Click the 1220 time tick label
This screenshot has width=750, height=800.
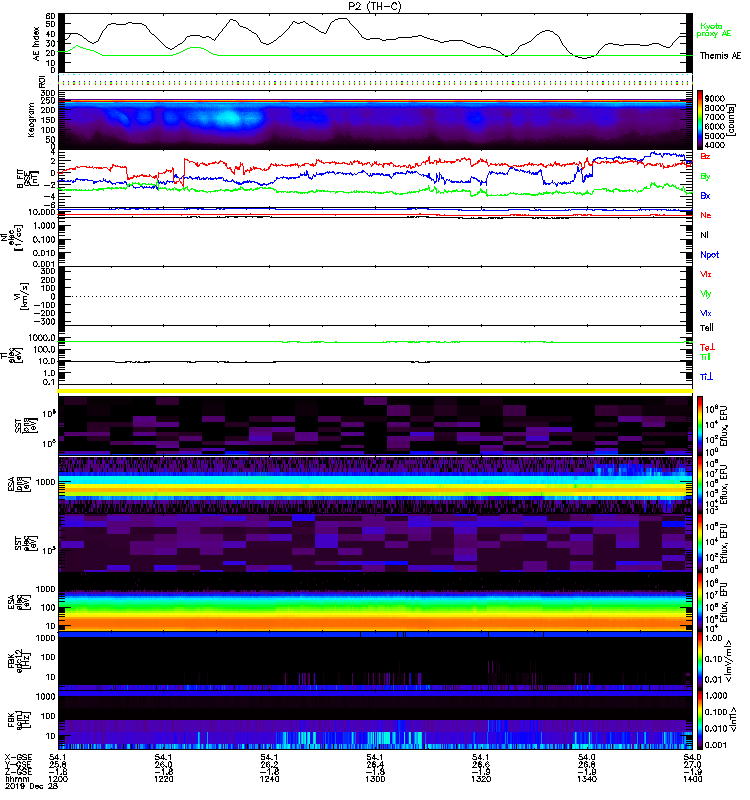pyautogui.click(x=164, y=779)
